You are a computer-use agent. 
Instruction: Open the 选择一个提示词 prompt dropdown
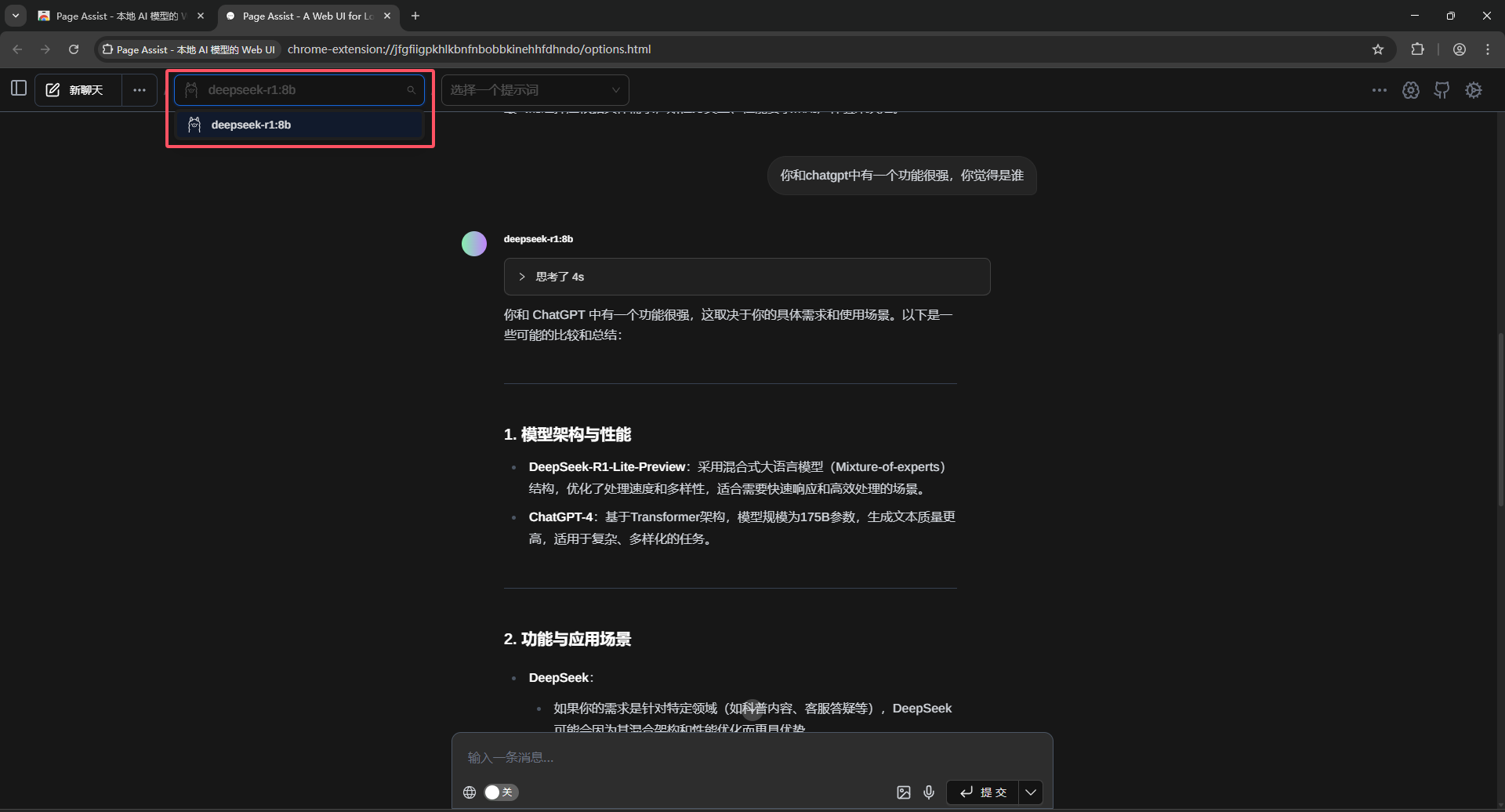(x=535, y=90)
